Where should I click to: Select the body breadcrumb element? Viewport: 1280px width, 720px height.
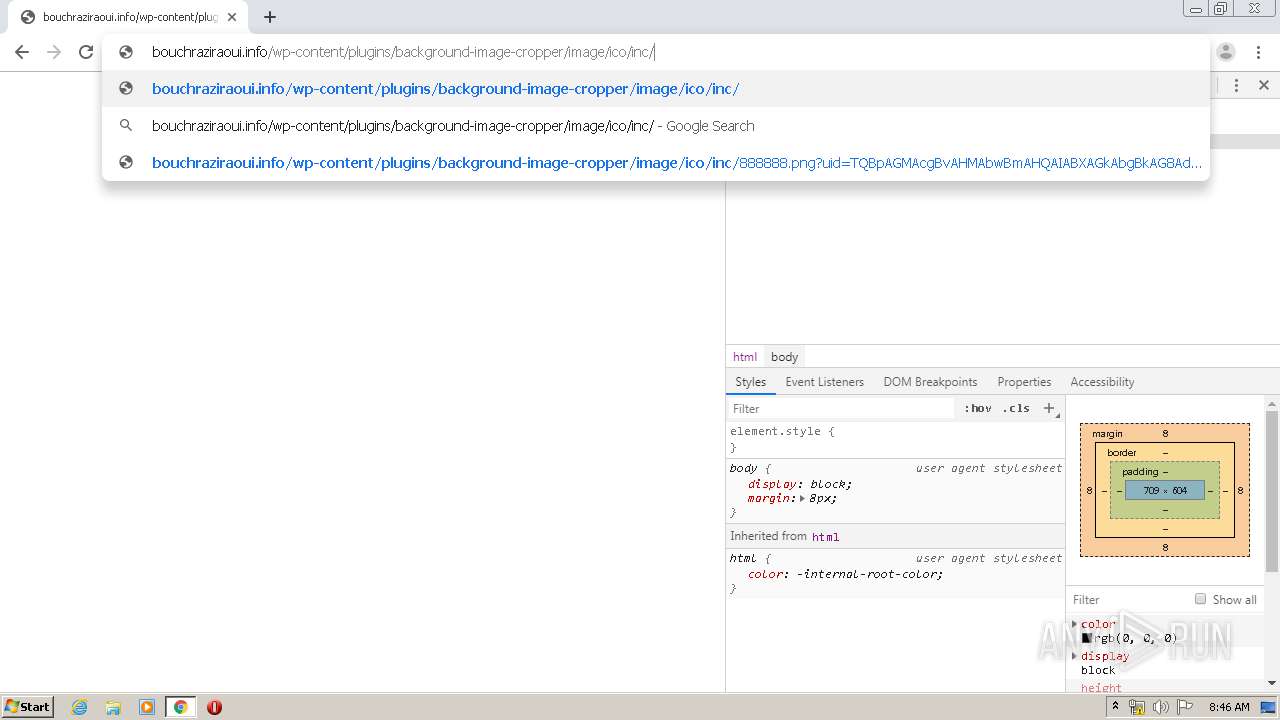784,357
